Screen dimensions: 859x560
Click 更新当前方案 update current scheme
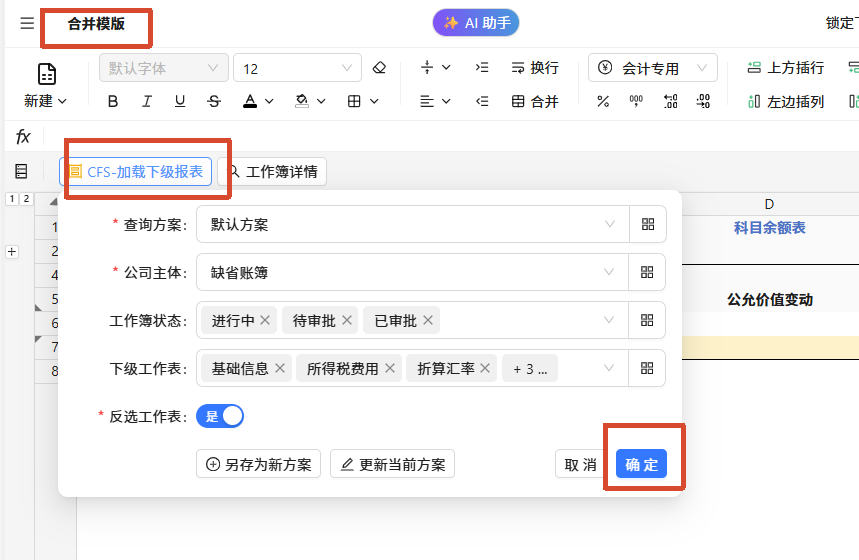point(392,464)
